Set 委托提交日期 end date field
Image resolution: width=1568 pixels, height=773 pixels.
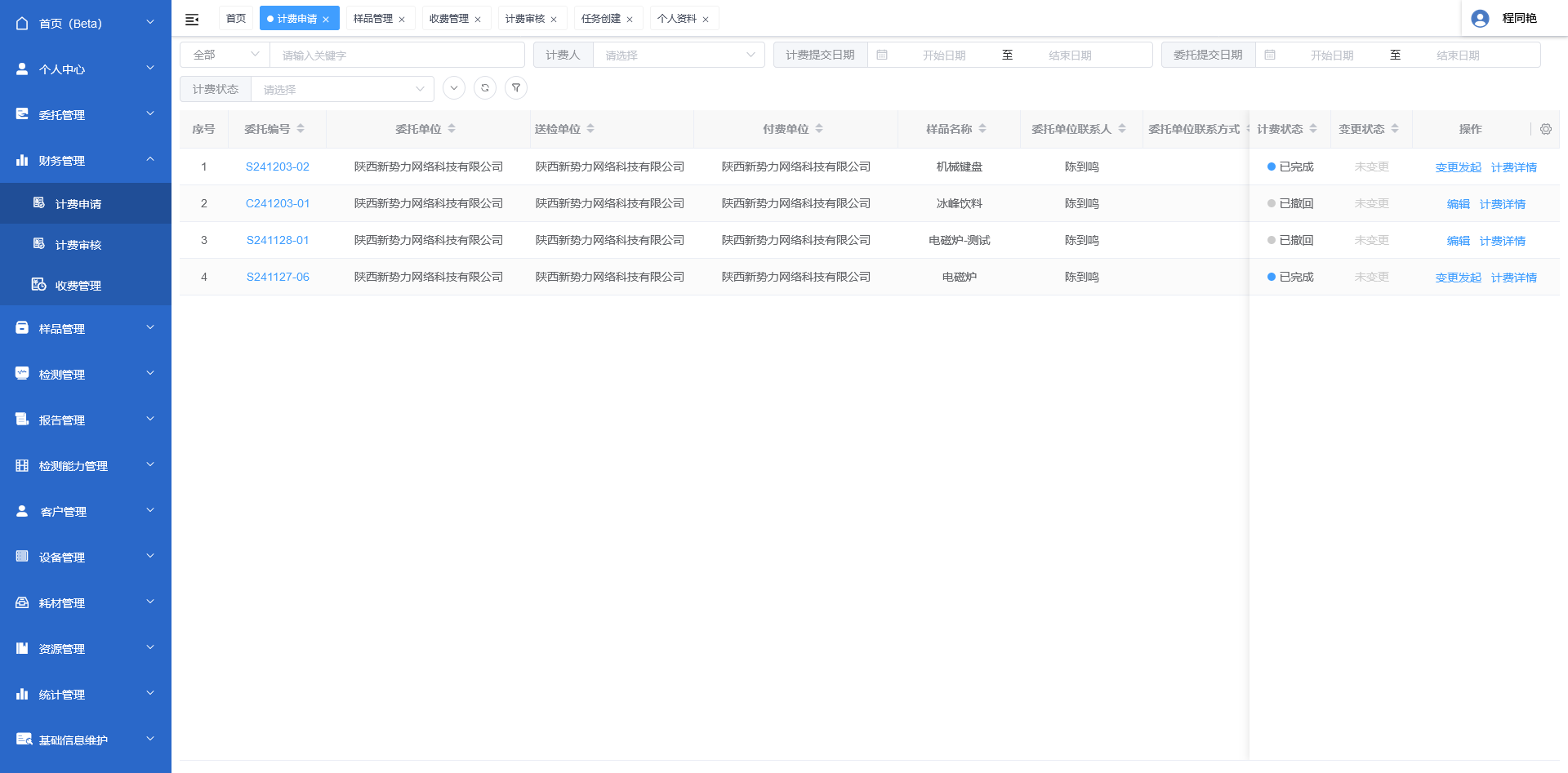[x=1458, y=55]
